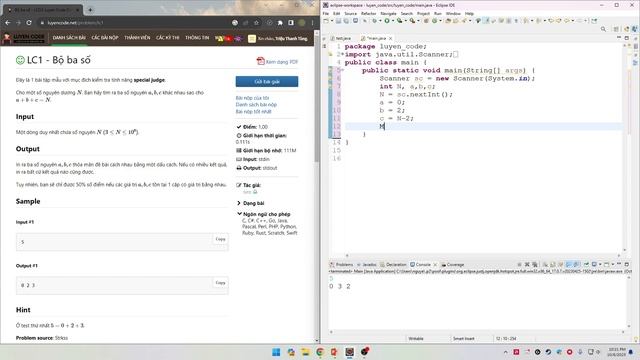640x360 pixels.
Task: Click Remove All Terminated Launches console icon
Action: coord(535,264)
